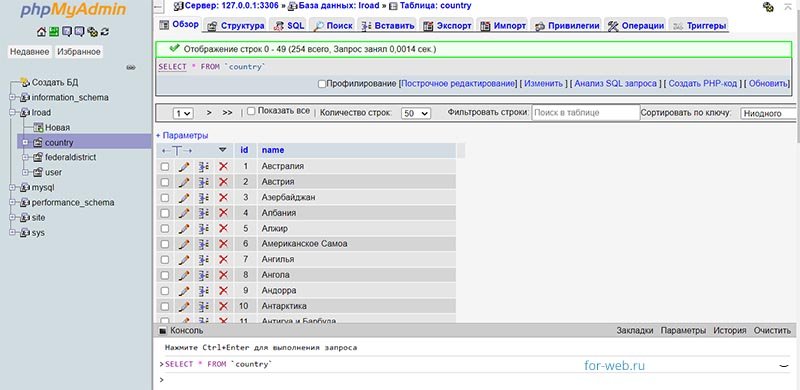Open page settings gear icon at top right
This screenshot has width=800, height=390.
point(768,7)
